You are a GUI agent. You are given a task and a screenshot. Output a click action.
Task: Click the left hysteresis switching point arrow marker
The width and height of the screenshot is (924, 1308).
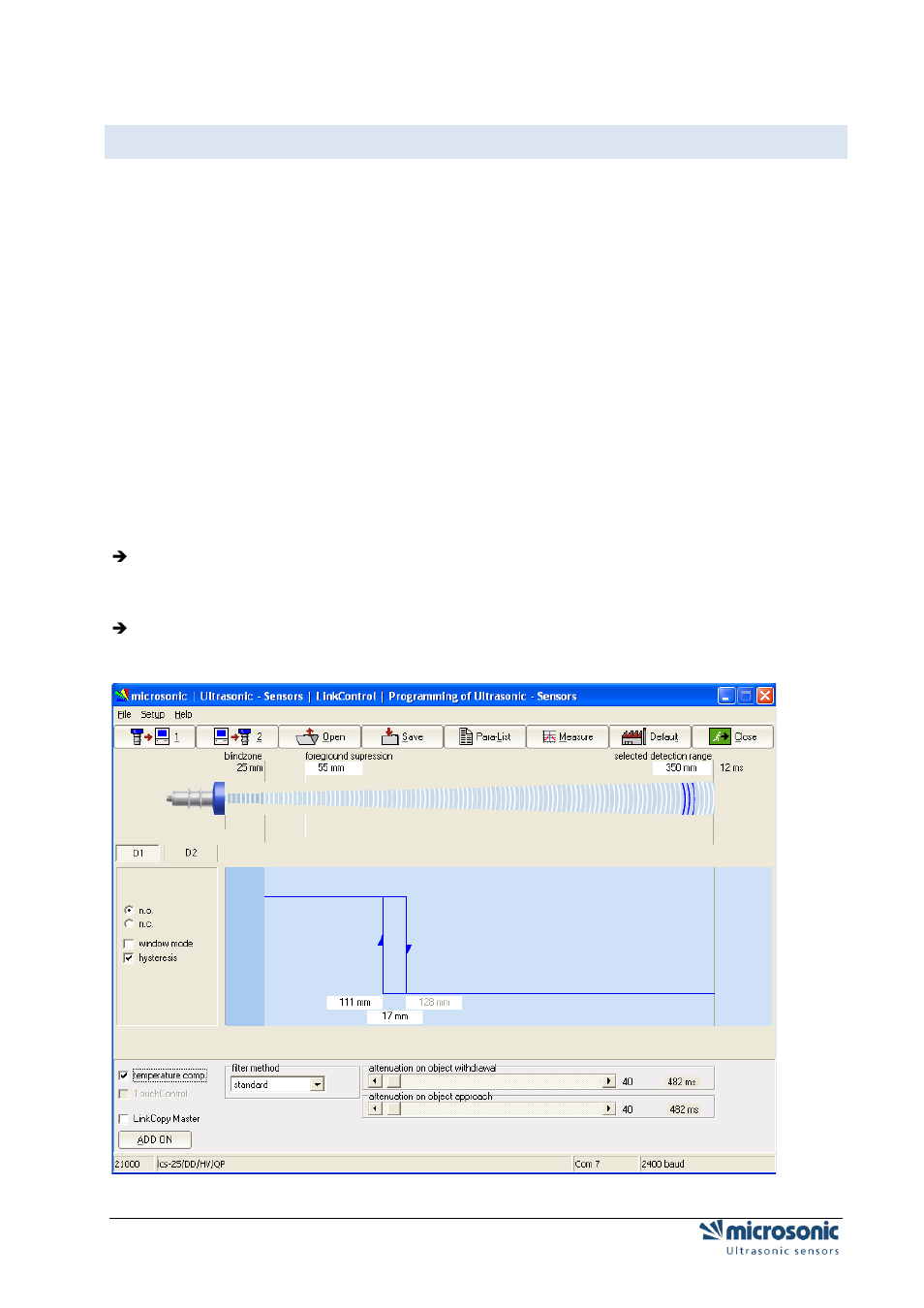point(381,940)
